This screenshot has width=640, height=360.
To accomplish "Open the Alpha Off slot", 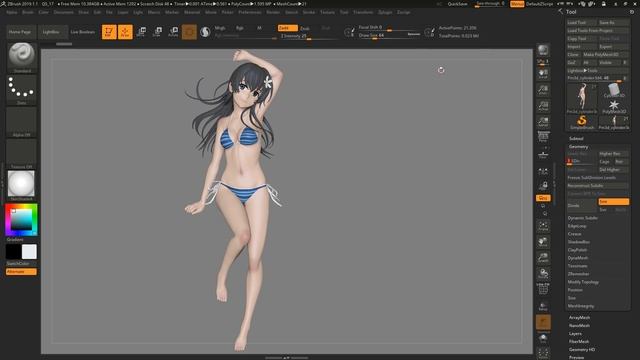I will click(22, 122).
